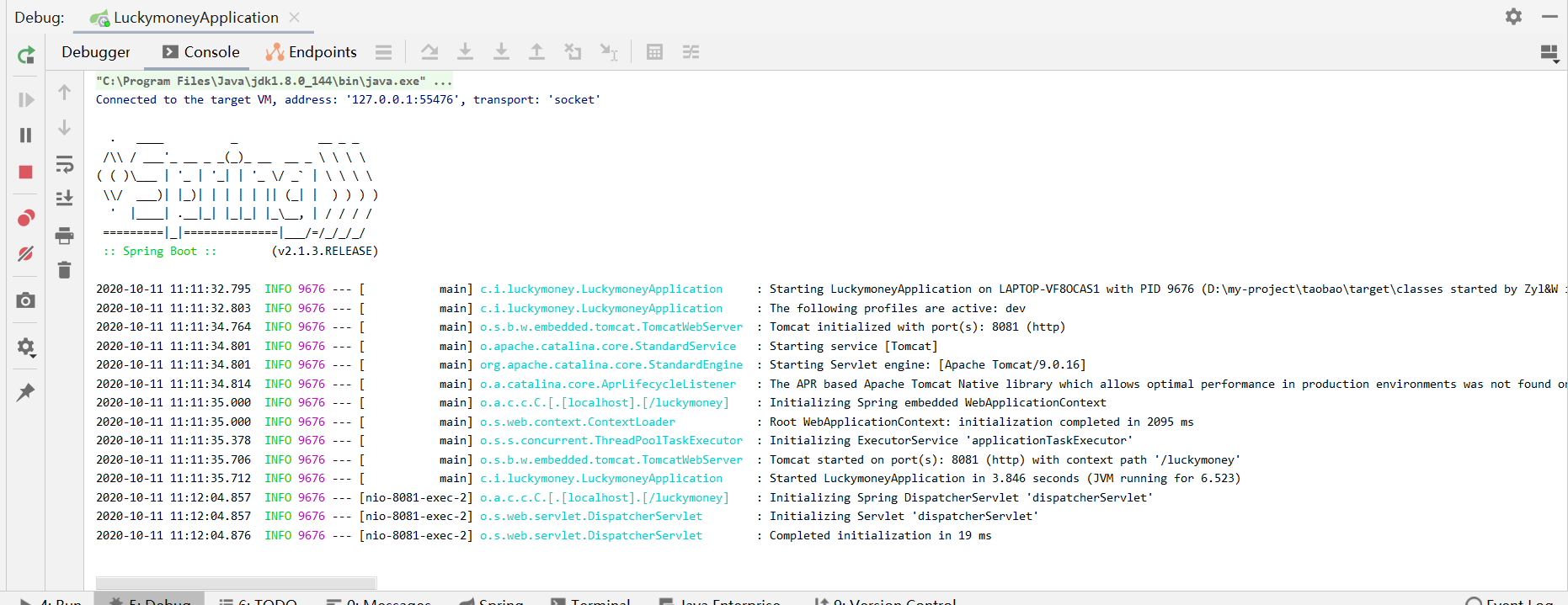Click logger 'o.s.web.context.ContextLoader'
1568x605 pixels.
pos(578,422)
